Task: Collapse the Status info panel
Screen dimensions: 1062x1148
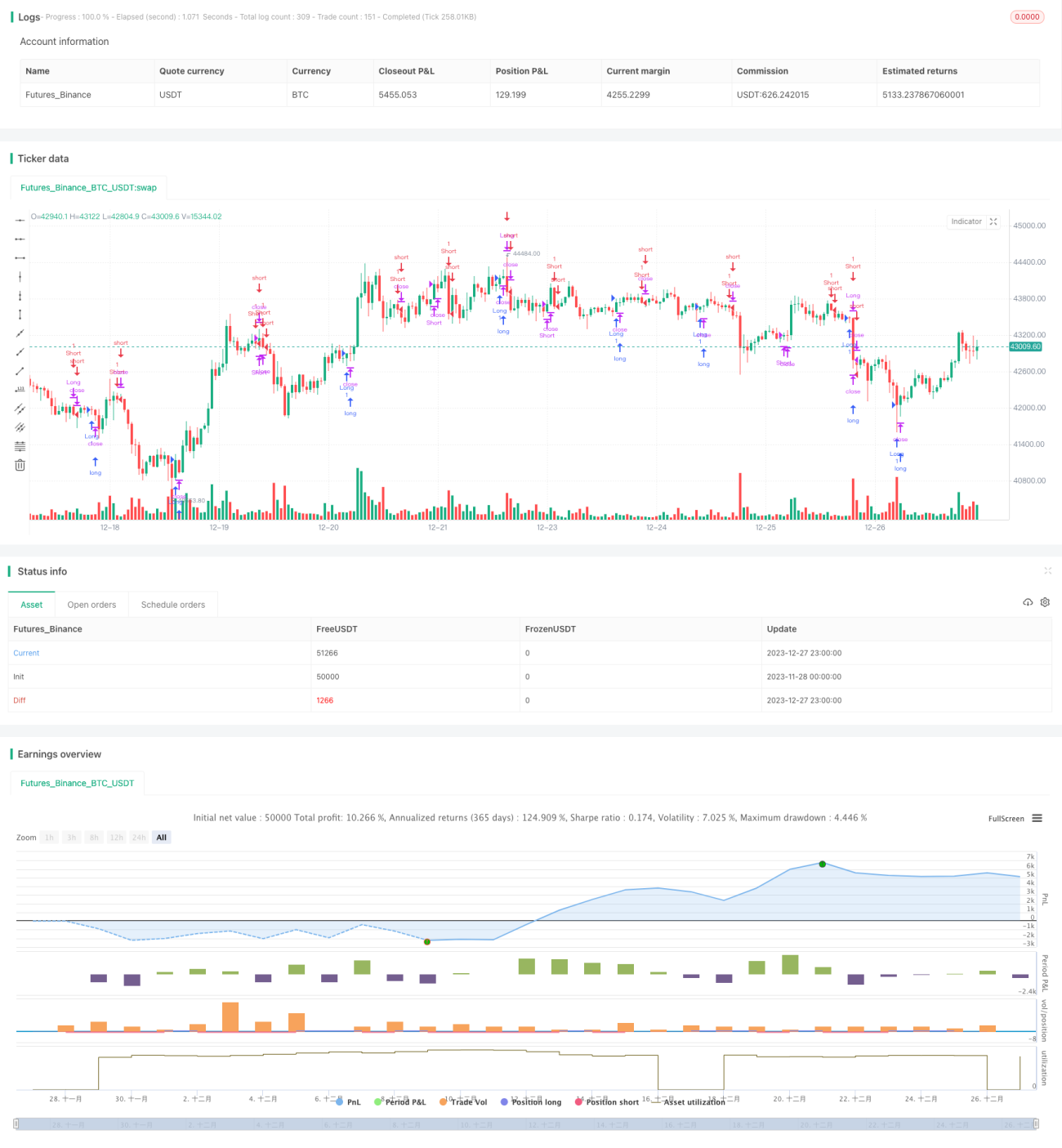Action: [x=1047, y=571]
